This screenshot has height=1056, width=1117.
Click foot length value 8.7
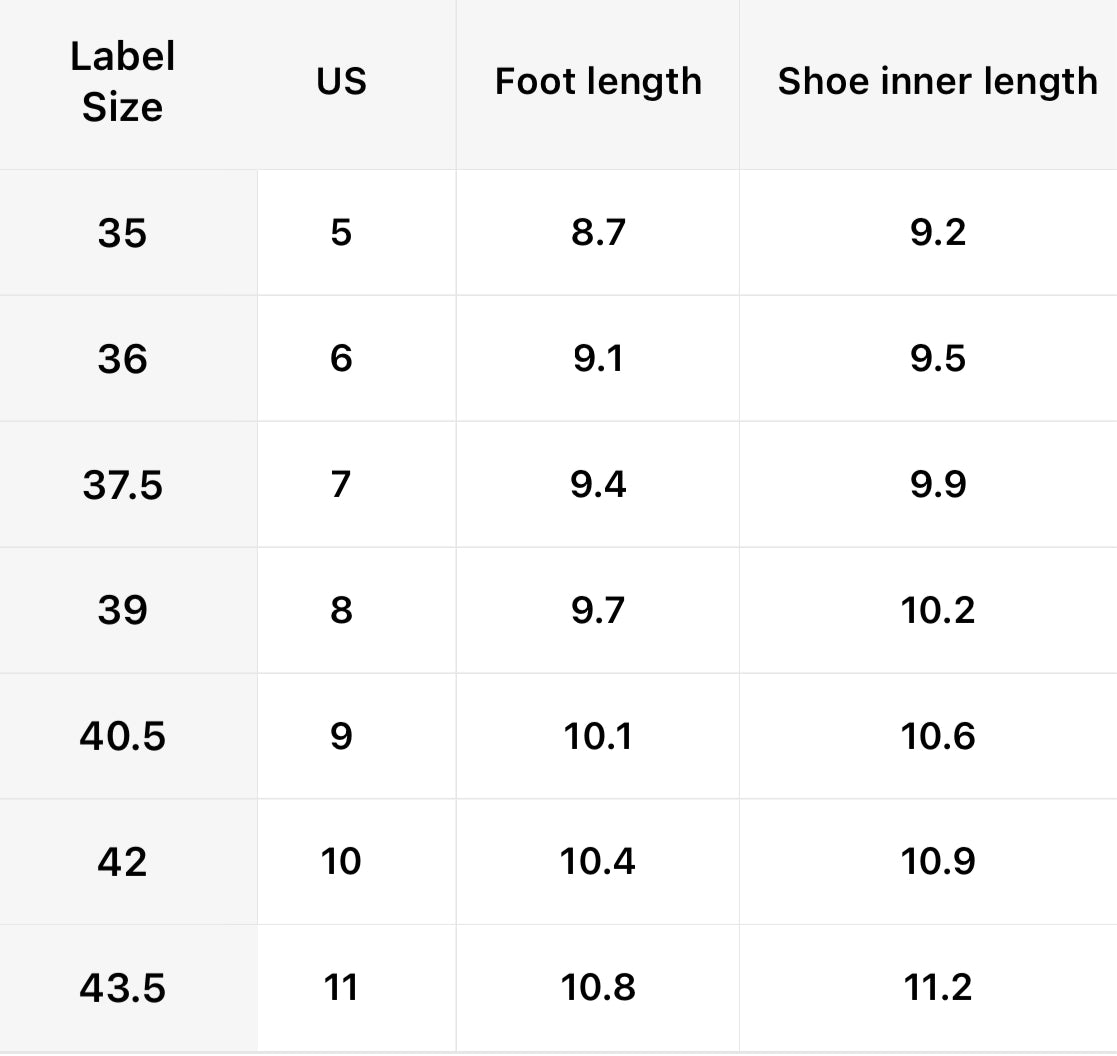click(598, 233)
